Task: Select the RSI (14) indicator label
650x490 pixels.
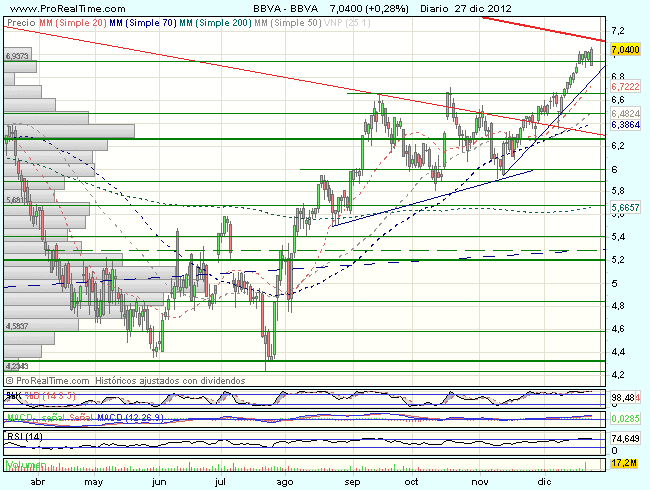Action: pos(24,436)
